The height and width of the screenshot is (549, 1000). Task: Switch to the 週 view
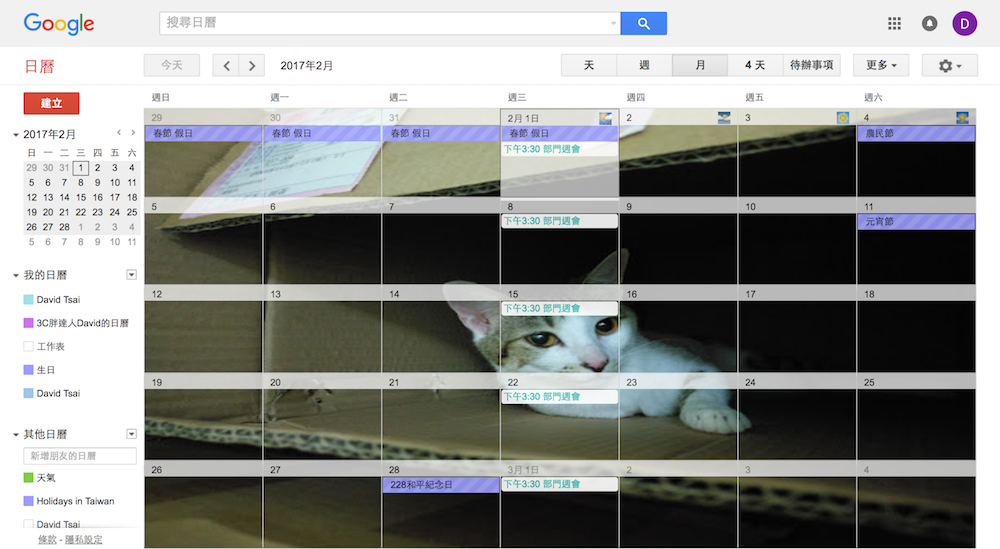click(644, 66)
